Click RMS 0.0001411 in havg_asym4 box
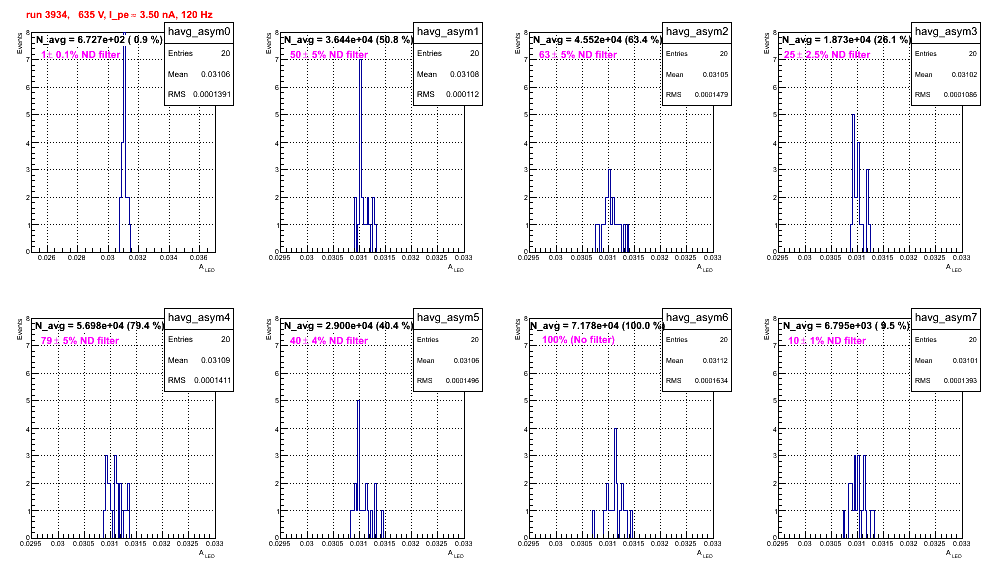 [199, 380]
